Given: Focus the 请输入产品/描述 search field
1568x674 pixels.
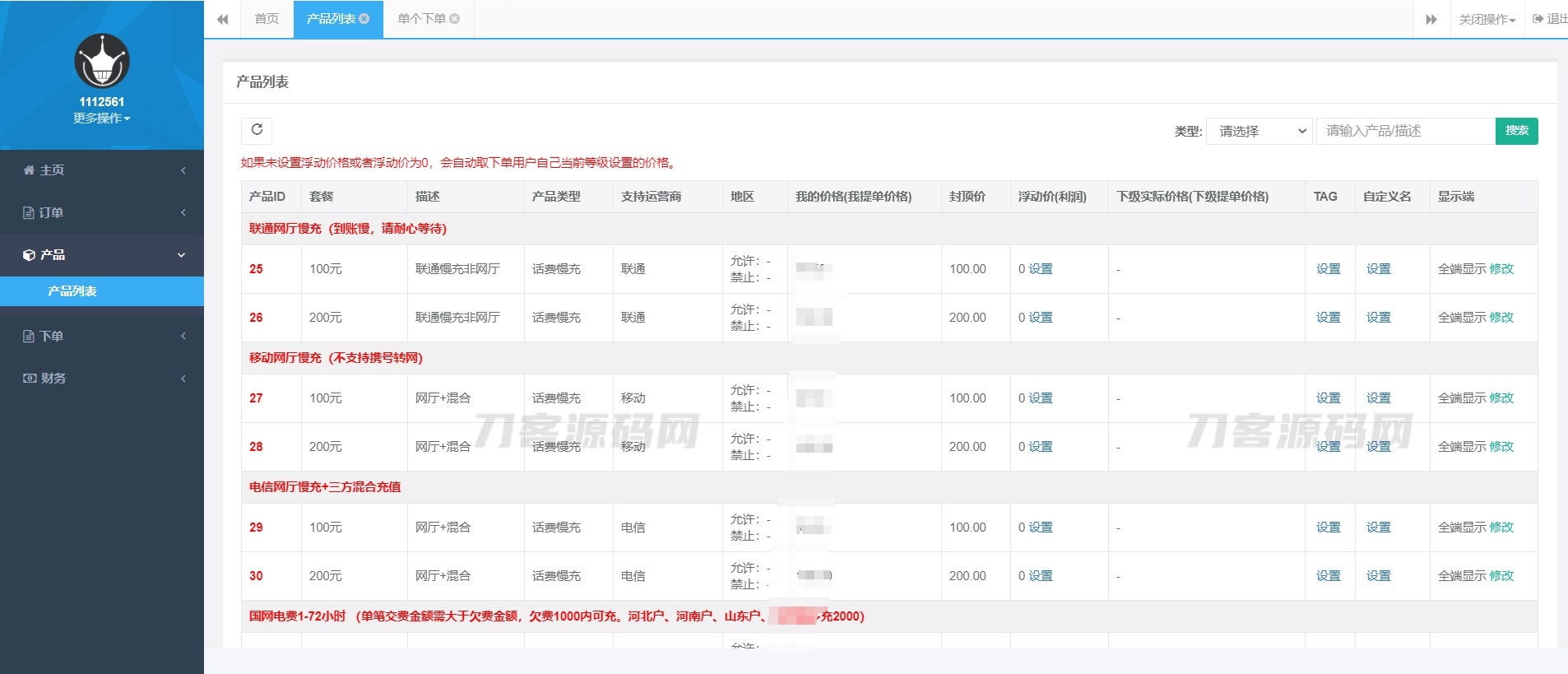Looking at the screenshot, I should click(x=1405, y=132).
